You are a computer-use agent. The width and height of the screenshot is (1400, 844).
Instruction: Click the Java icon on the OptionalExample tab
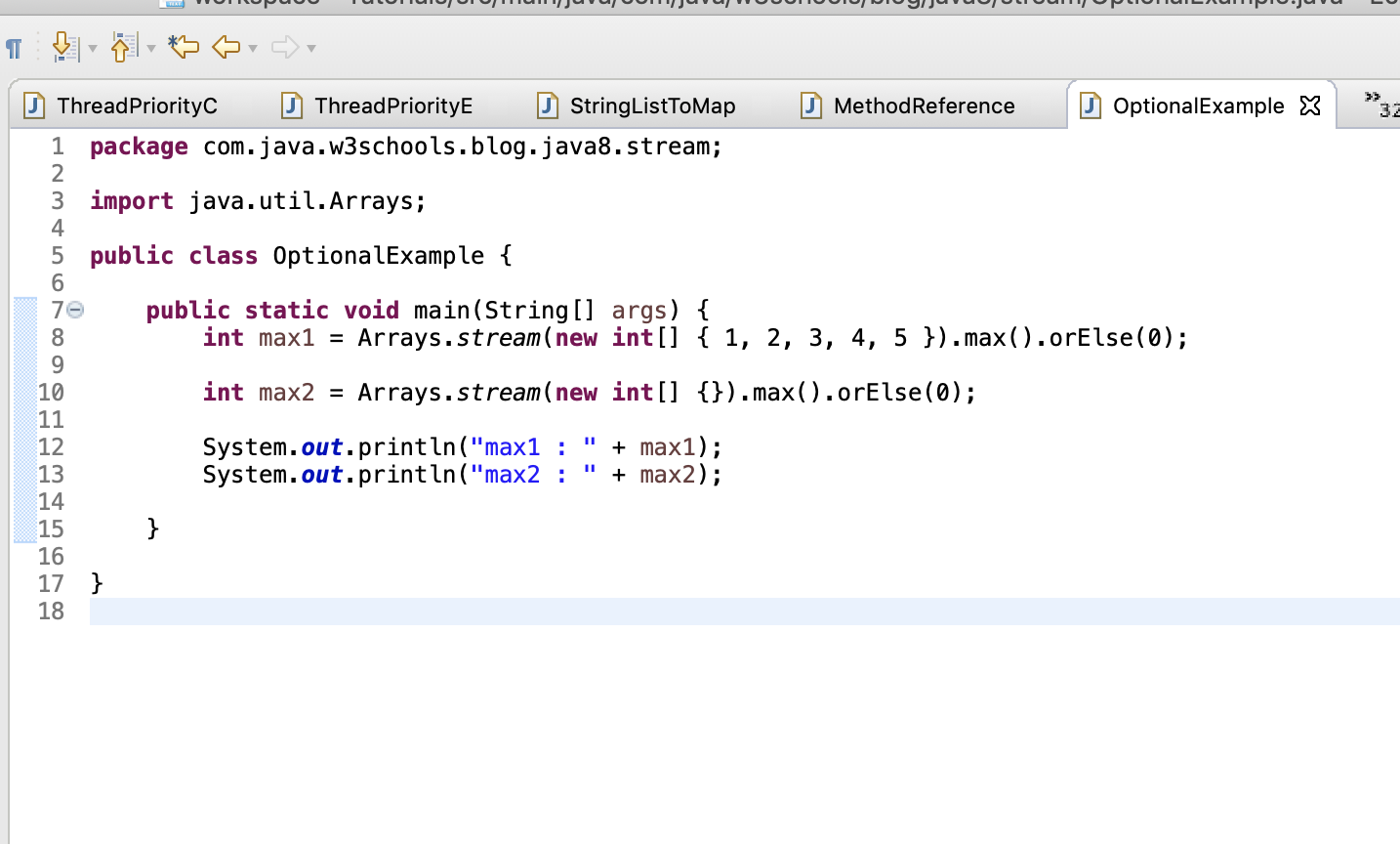point(1089,105)
